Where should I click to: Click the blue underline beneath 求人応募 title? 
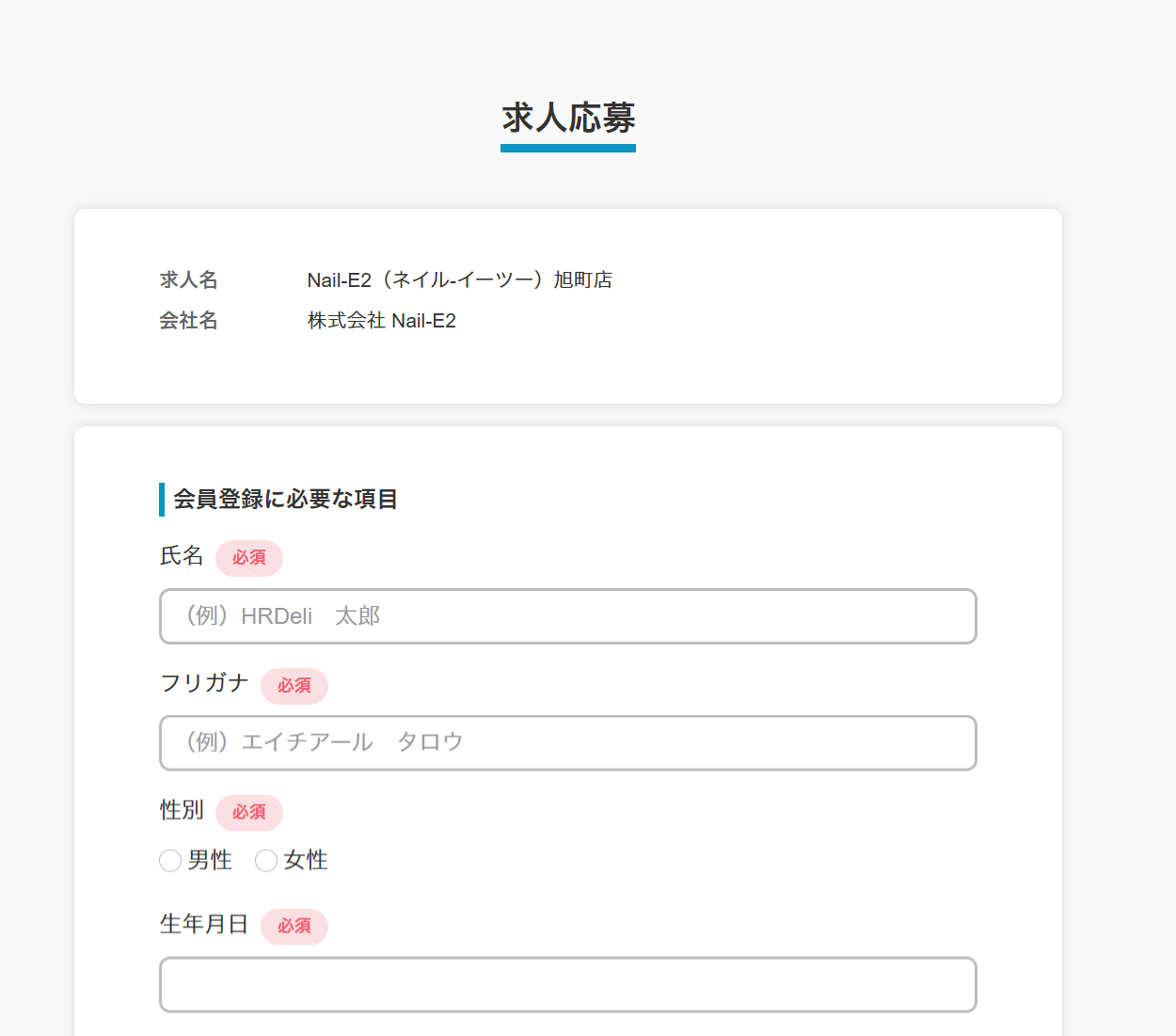tap(568, 148)
